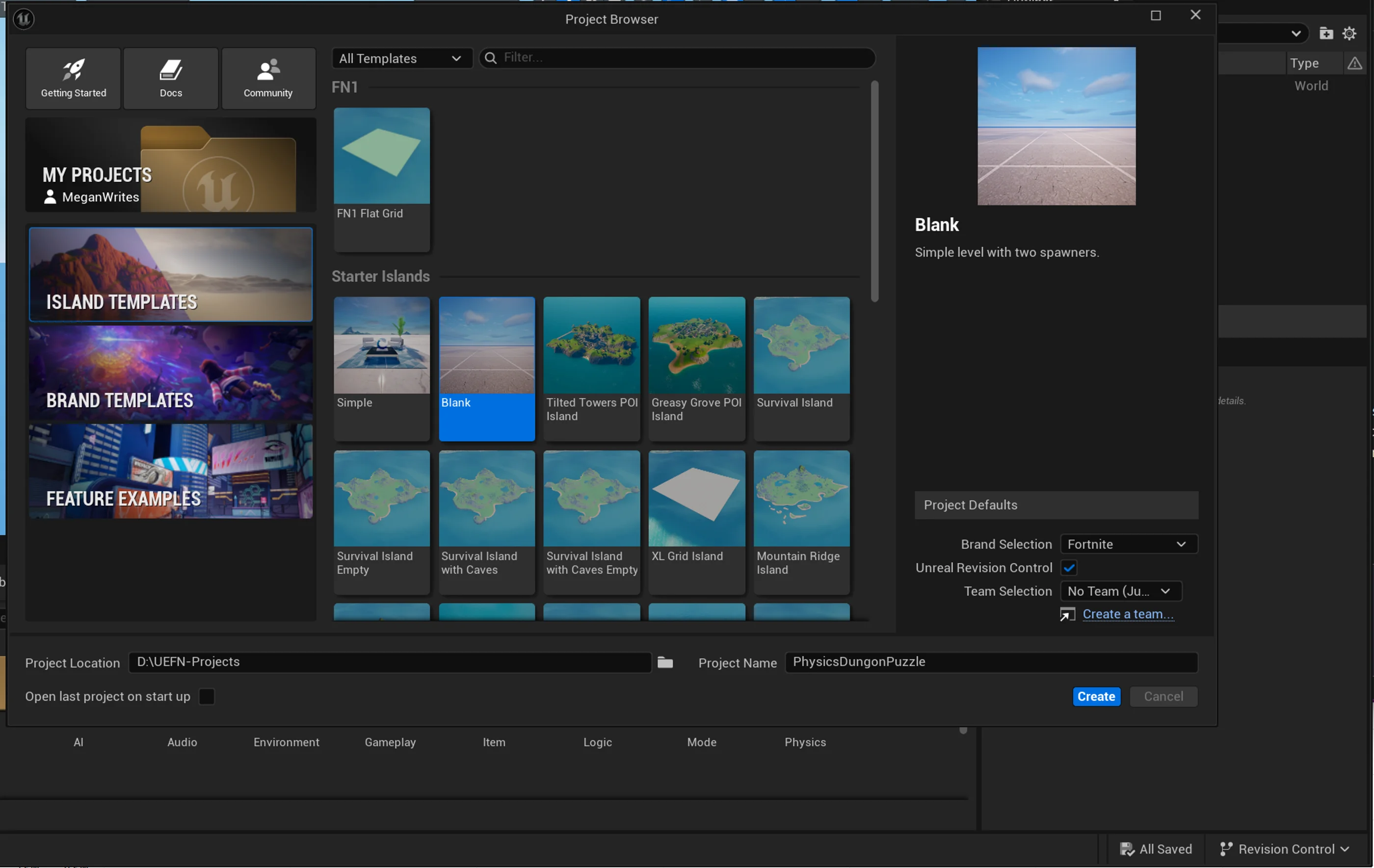This screenshot has height=868, width=1374.
Task: Switch to the Mode category tab
Action: pos(702,742)
